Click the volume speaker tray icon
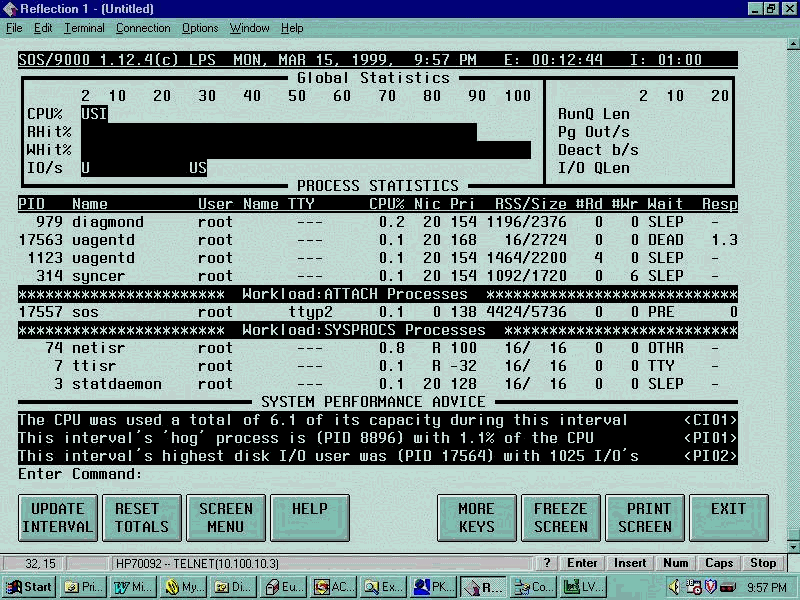The height and width of the screenshot is (600, 800). tap(675, 587)
